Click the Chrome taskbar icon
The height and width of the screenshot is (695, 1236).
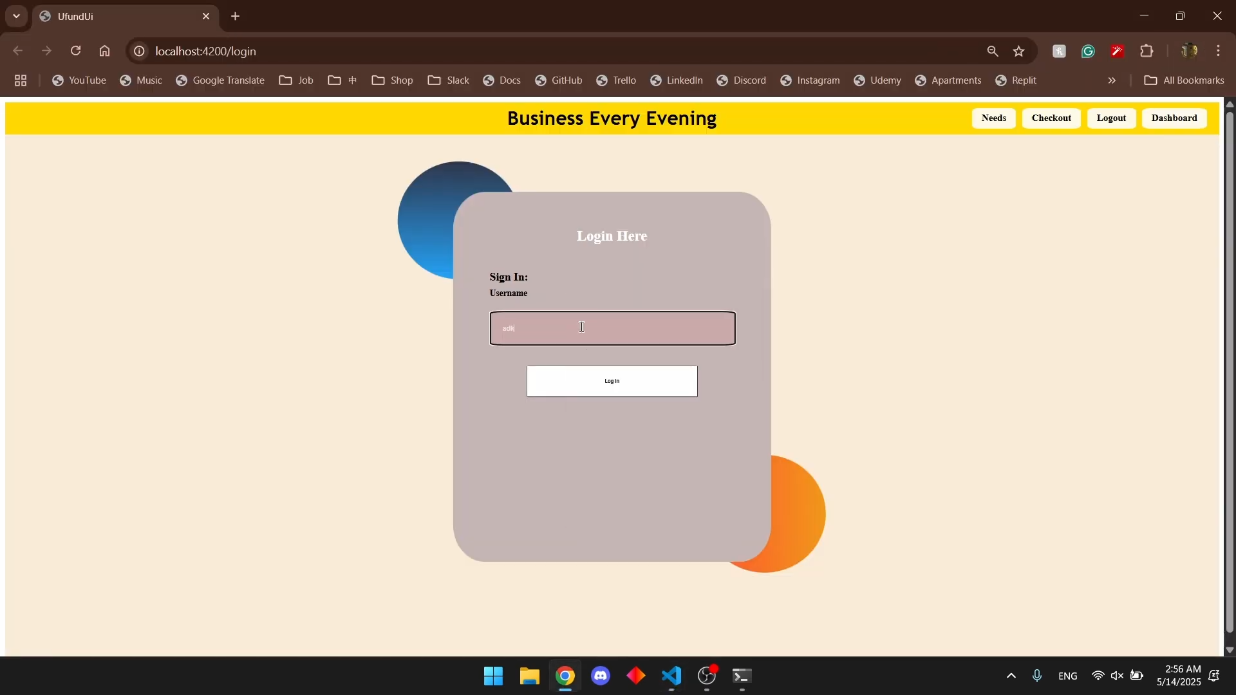565,676
